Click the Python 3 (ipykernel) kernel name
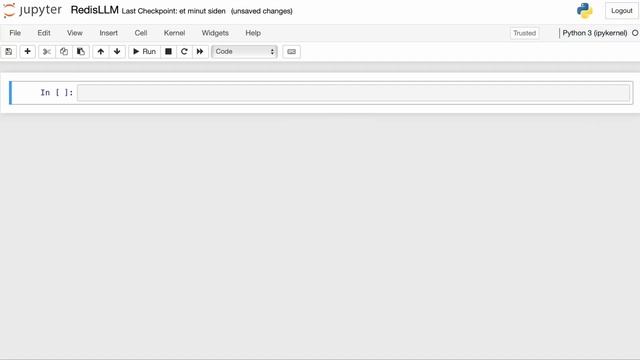Image resolution: width=640 pixels, height=360 pixels. click(595, 33)
